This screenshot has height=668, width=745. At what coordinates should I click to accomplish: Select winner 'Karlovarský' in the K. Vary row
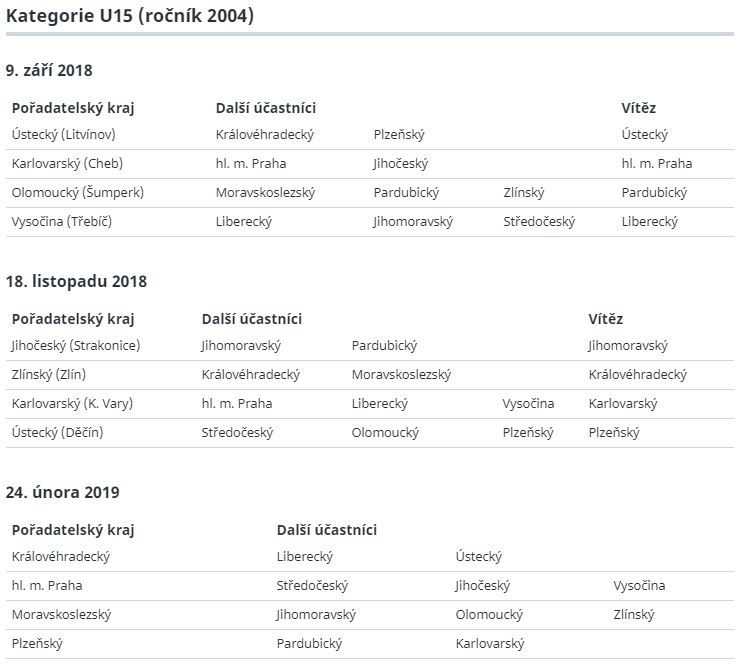623,403
